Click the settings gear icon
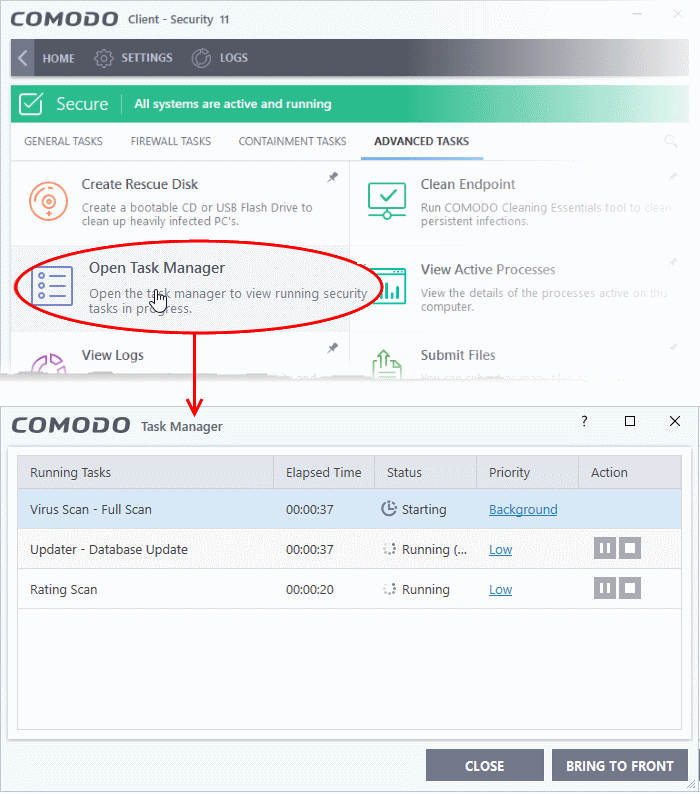700x794 pixels. pyautogui.click(x=104, y=58)
